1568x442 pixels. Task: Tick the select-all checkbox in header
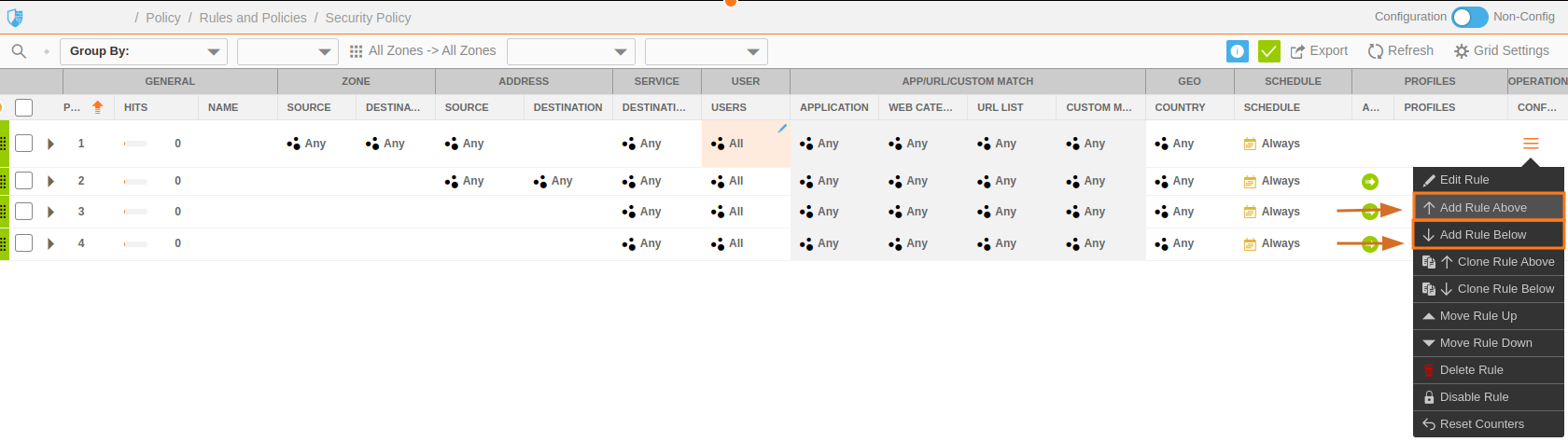(24, 107)
